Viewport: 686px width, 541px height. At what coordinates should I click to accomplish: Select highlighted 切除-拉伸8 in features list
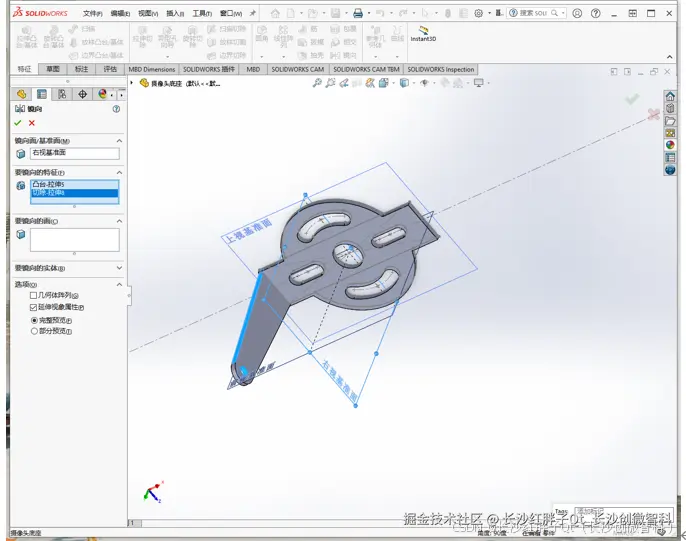click(x=74, y=193)
